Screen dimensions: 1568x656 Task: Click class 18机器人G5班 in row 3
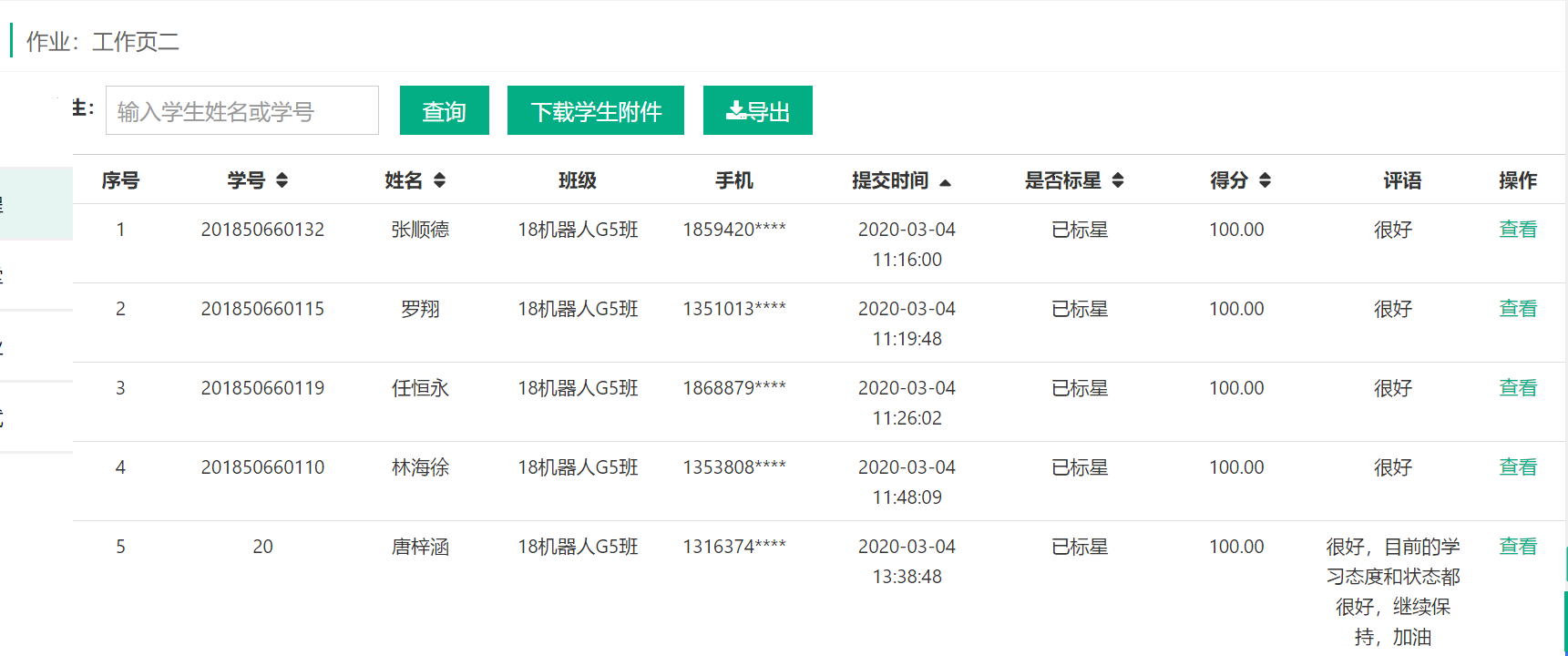pos(578,388)
